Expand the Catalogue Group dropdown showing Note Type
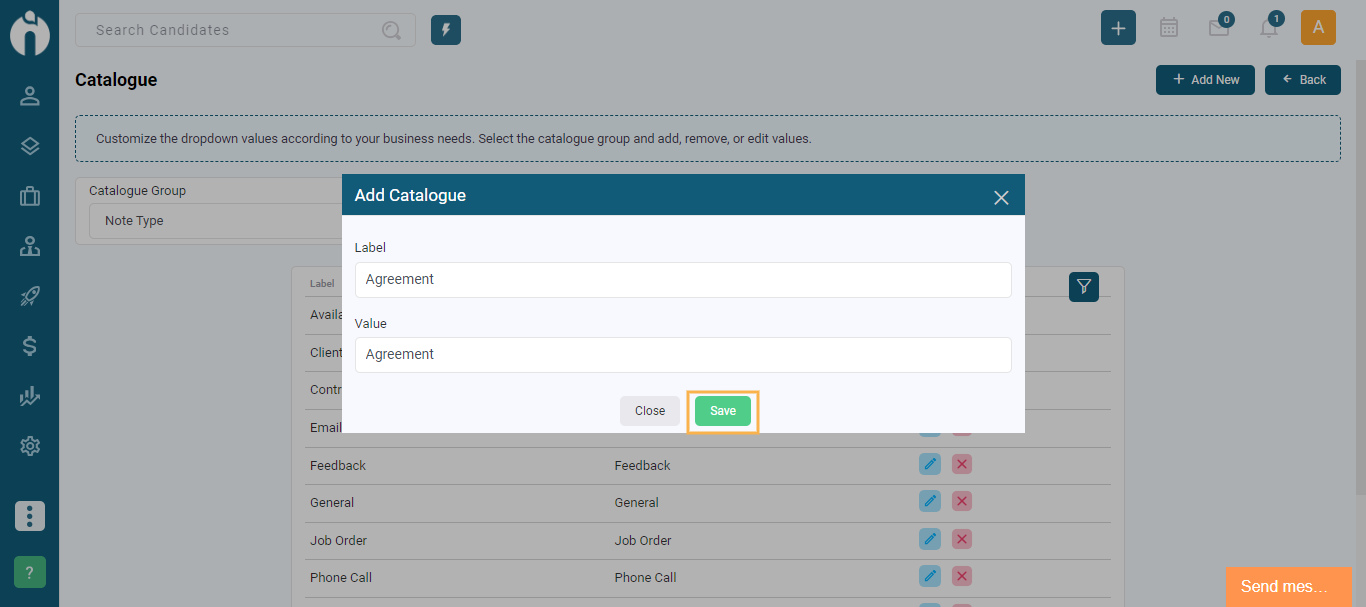Screen dimensions: 1366x607 click(216, 221)
